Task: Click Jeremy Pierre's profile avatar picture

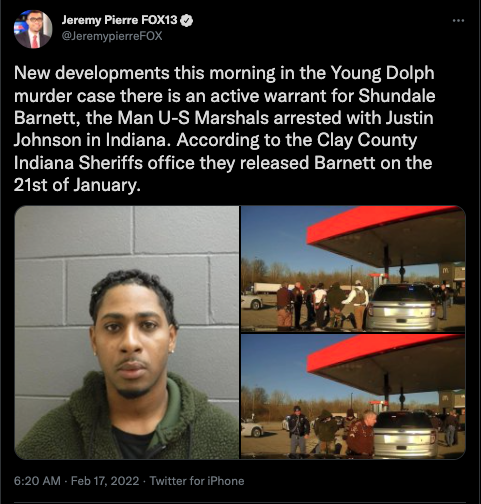Action: pyautogui.click(x=33, y=29)
